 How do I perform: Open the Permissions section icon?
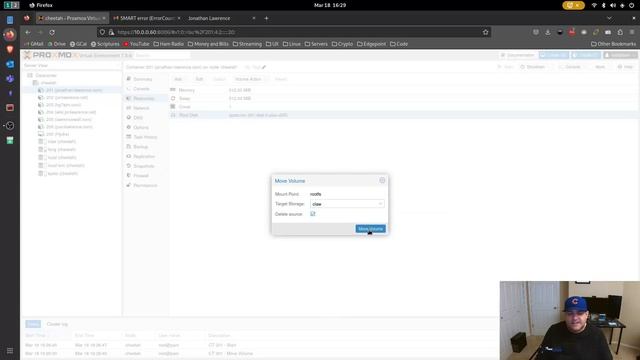(129, 185)
